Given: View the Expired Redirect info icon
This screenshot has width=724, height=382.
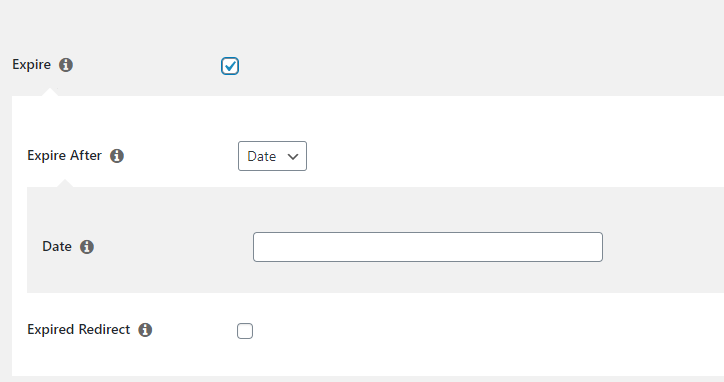Looking at the screenshot, I should click(x=145, y=330).
